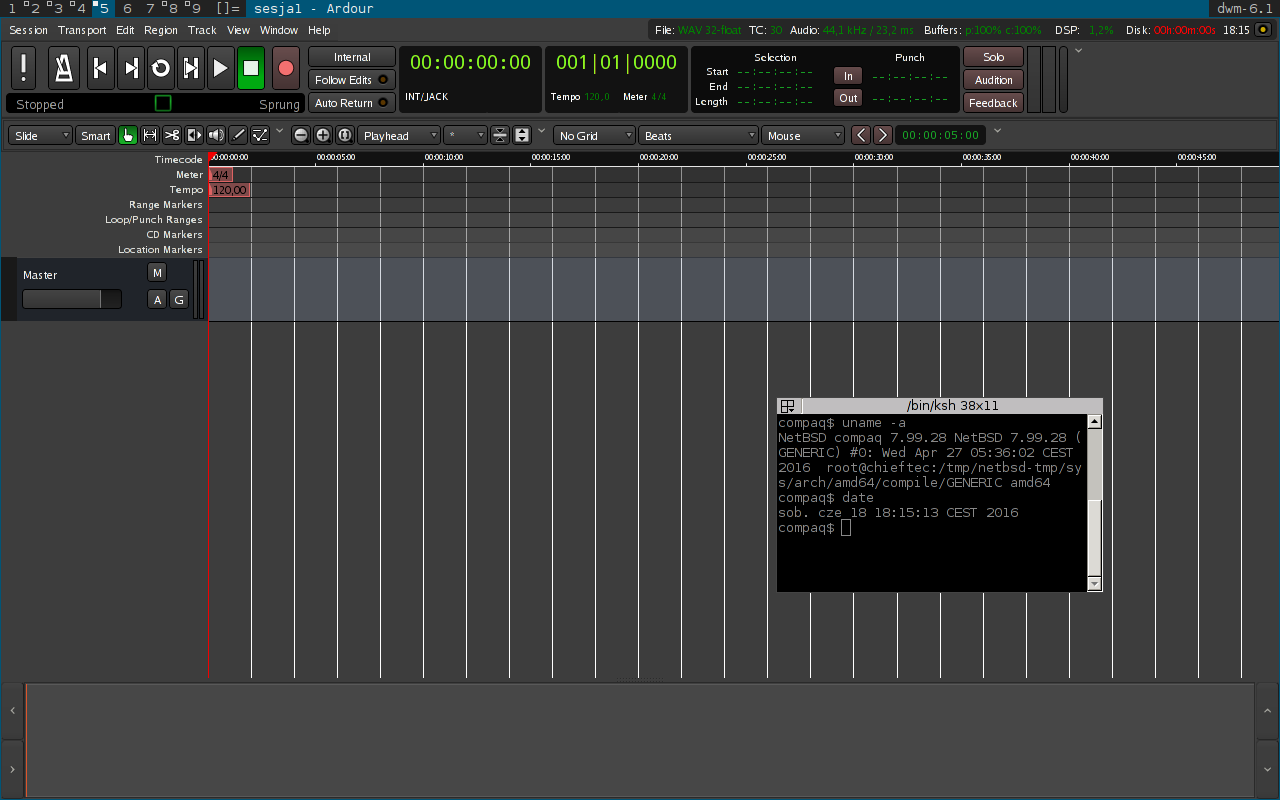Screen dimensions: 1280x800
Task: Click the Audition alert button
Action: (x=993, y=80)
